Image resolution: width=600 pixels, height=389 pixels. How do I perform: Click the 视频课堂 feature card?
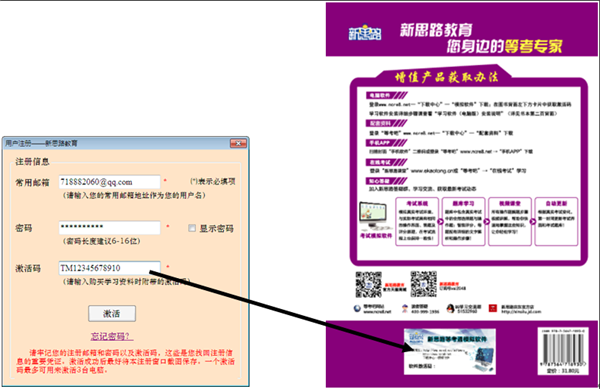(510, 221)
